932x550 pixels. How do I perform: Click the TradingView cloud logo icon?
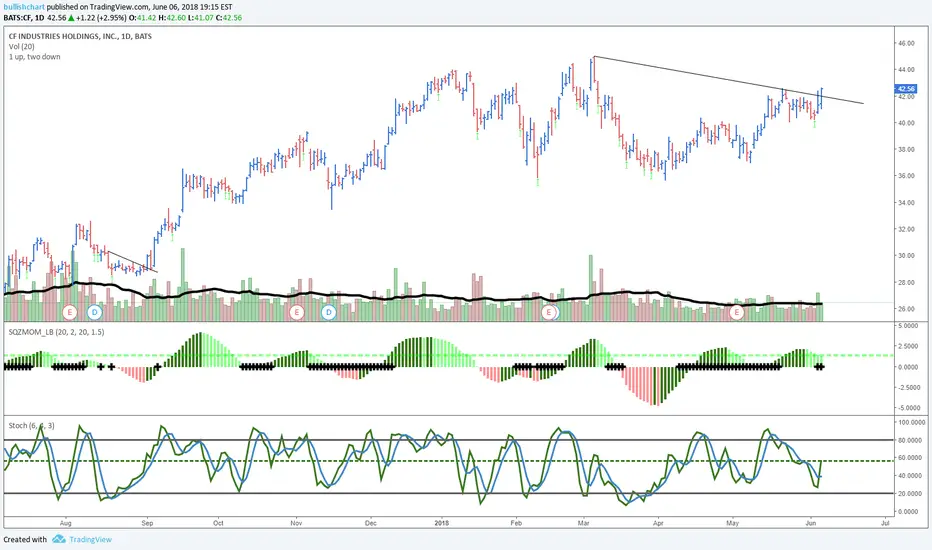click(x=59, y=539)
